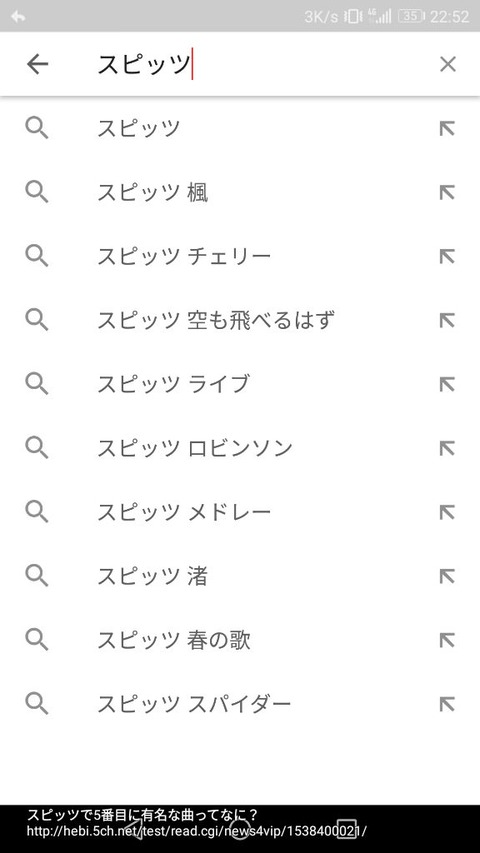Open the hebi.5ch.net link at bottom
The image size is (480, 853).
(197, 831)
